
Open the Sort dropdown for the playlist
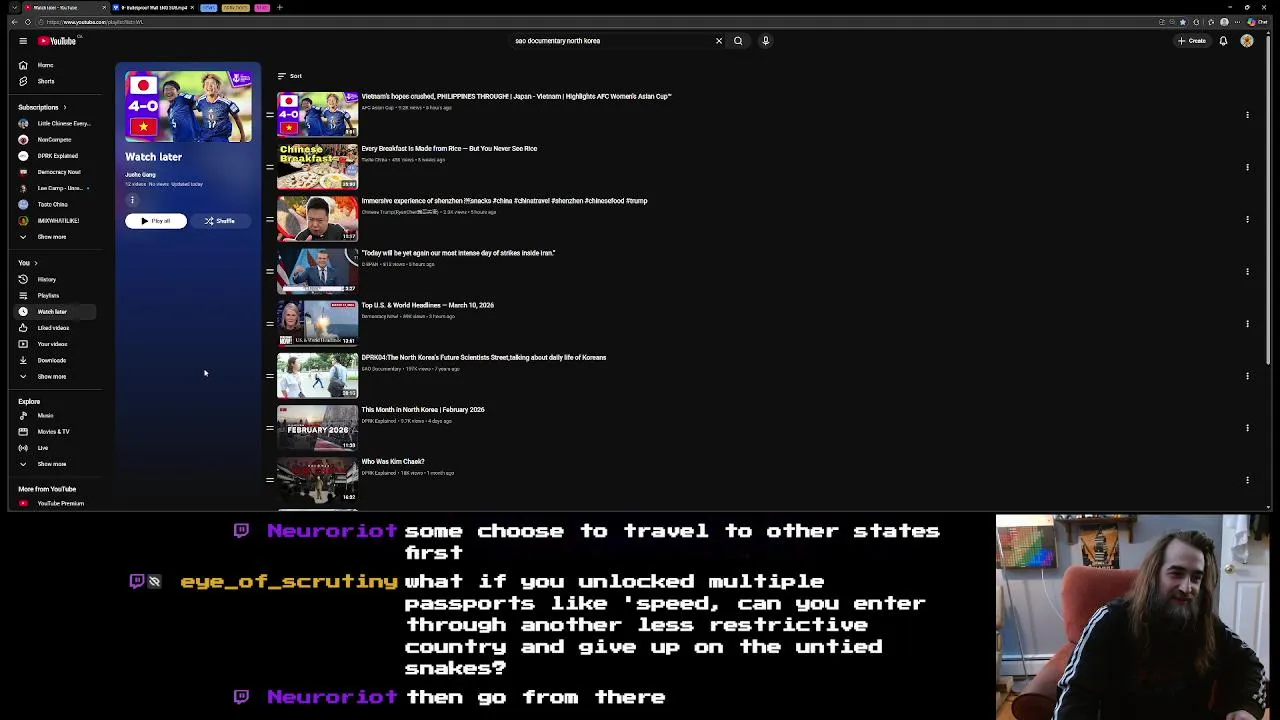(290, 76)
